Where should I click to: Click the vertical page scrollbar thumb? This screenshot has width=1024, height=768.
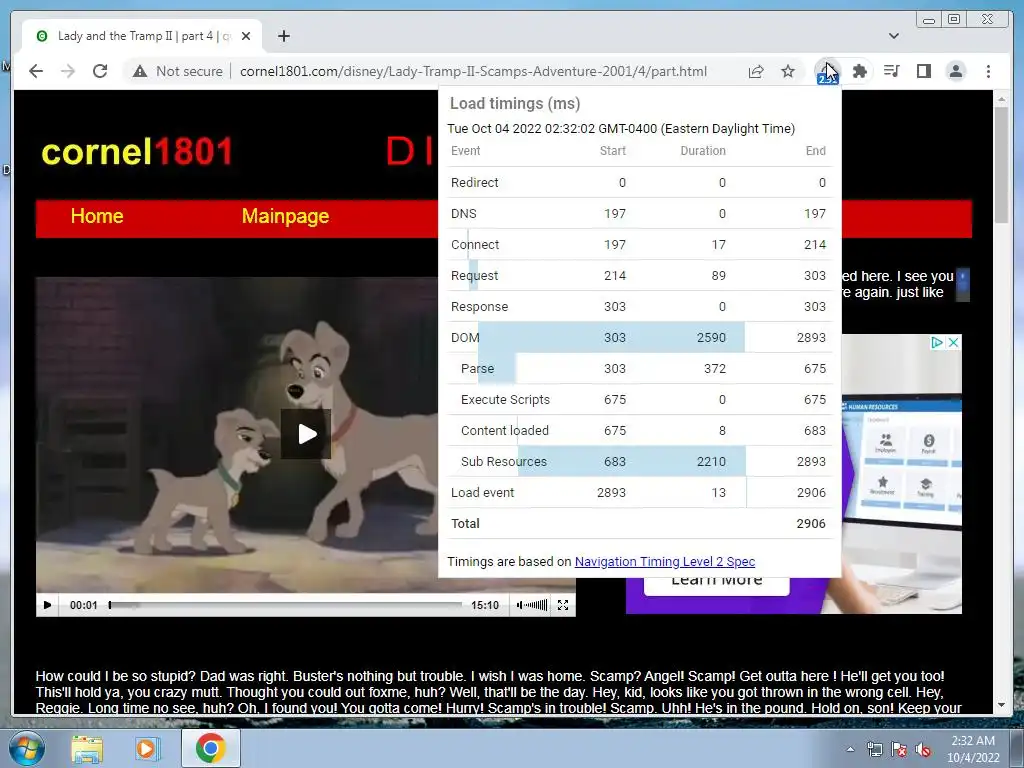click(1001, 165)
